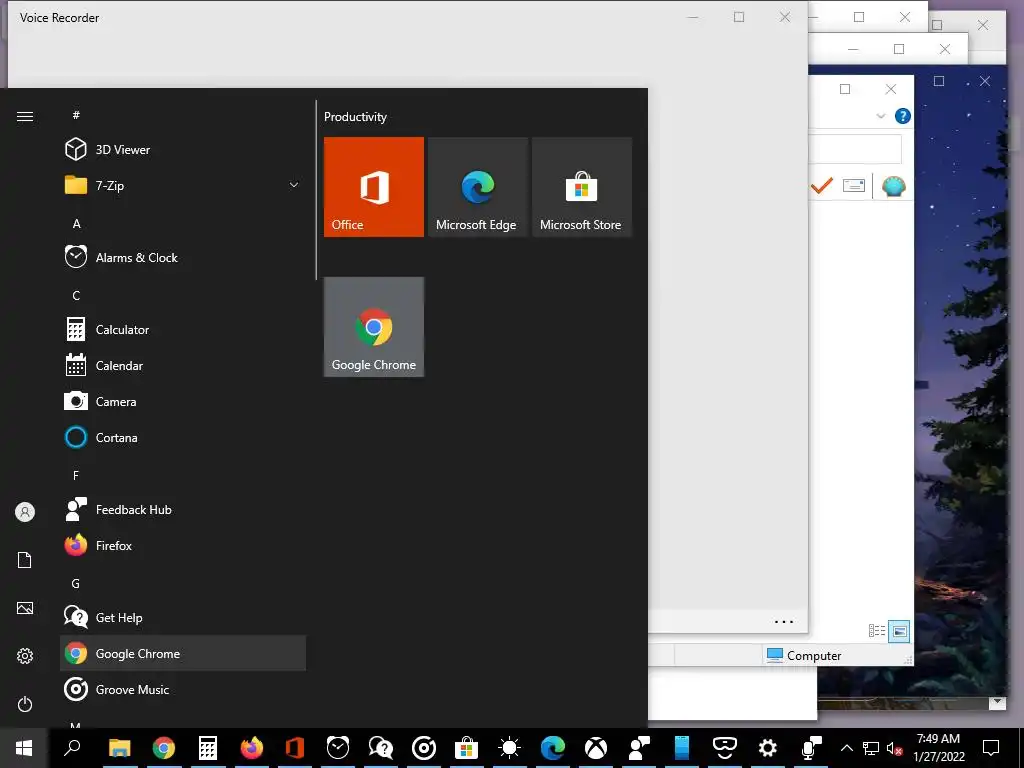This screenshot has height=768, width=1024.
Task: Open the G letter header in app list
Action: coord(76,583)
